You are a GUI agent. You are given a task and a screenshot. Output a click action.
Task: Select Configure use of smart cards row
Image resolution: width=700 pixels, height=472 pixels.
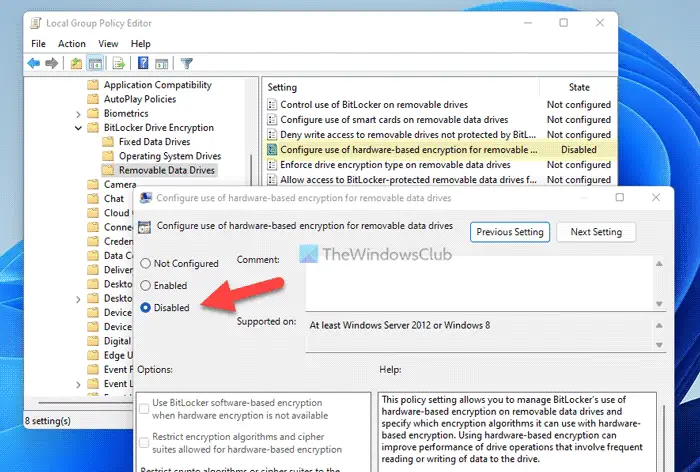pos(440,120)
